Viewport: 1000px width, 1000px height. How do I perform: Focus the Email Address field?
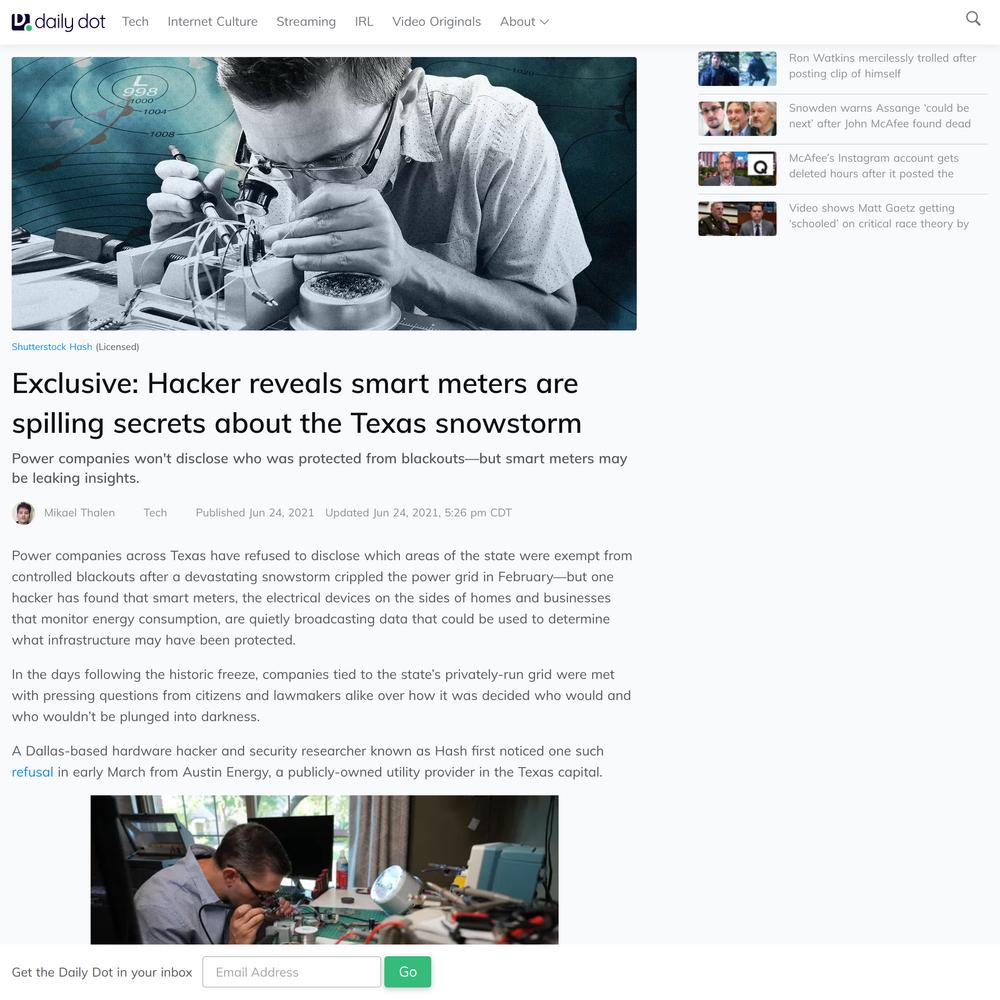point(291,971)
